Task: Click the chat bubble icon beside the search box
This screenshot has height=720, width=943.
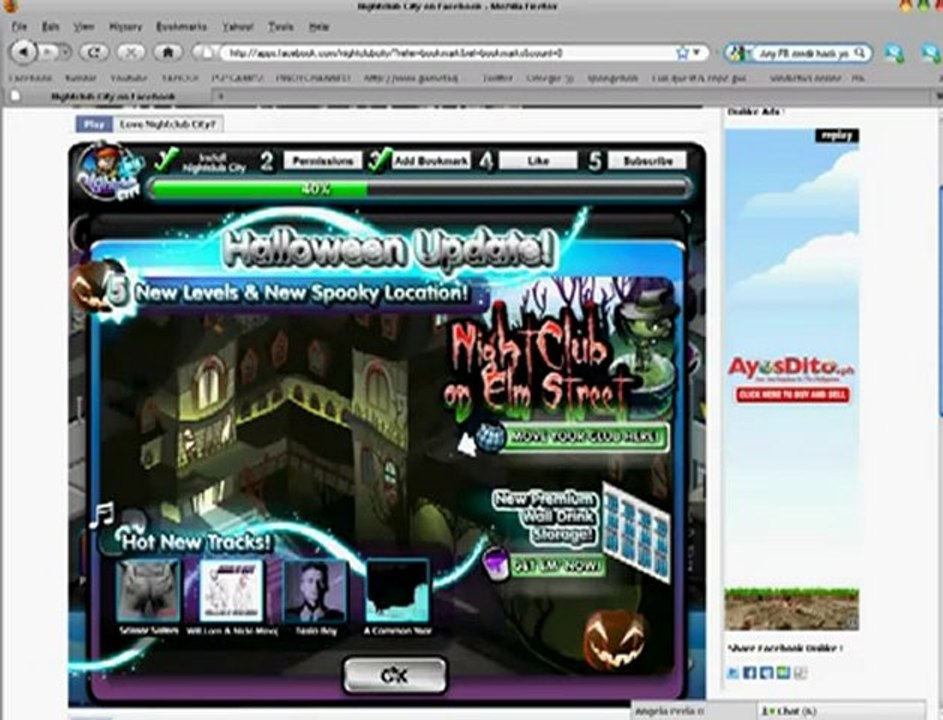Action: coord(894,53)
